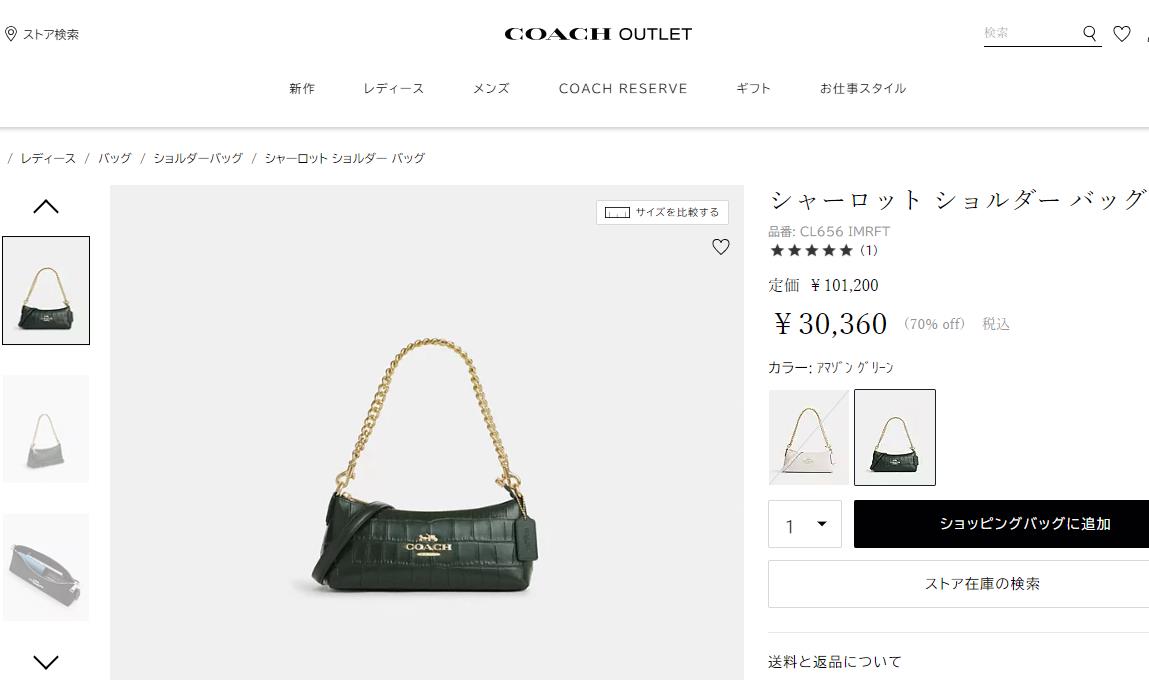
Task: Click the store locator pin icon
Action: (x=11, y=34)
